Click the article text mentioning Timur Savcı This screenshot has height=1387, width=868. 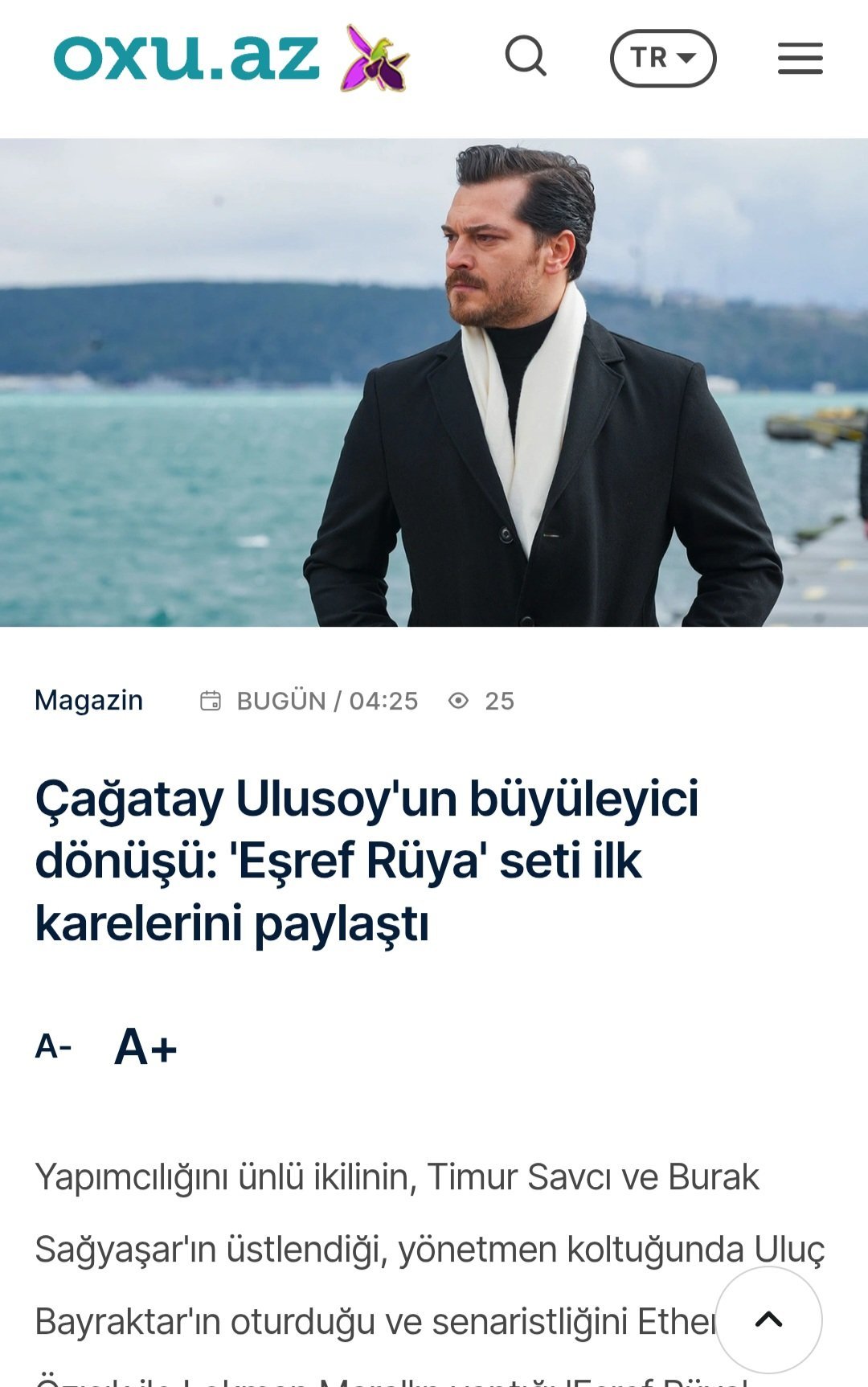pyautogui.click(x=397, y=1177)
